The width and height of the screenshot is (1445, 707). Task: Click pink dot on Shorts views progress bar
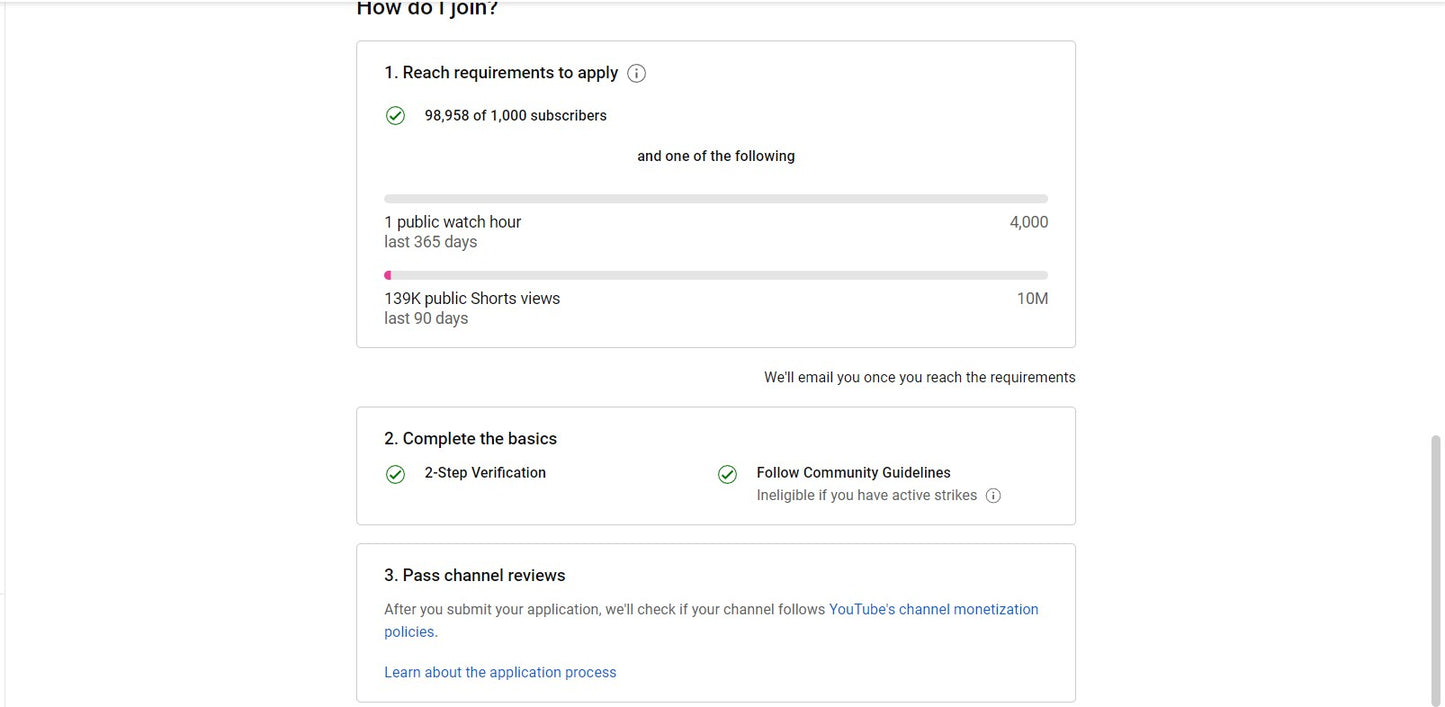388,275
